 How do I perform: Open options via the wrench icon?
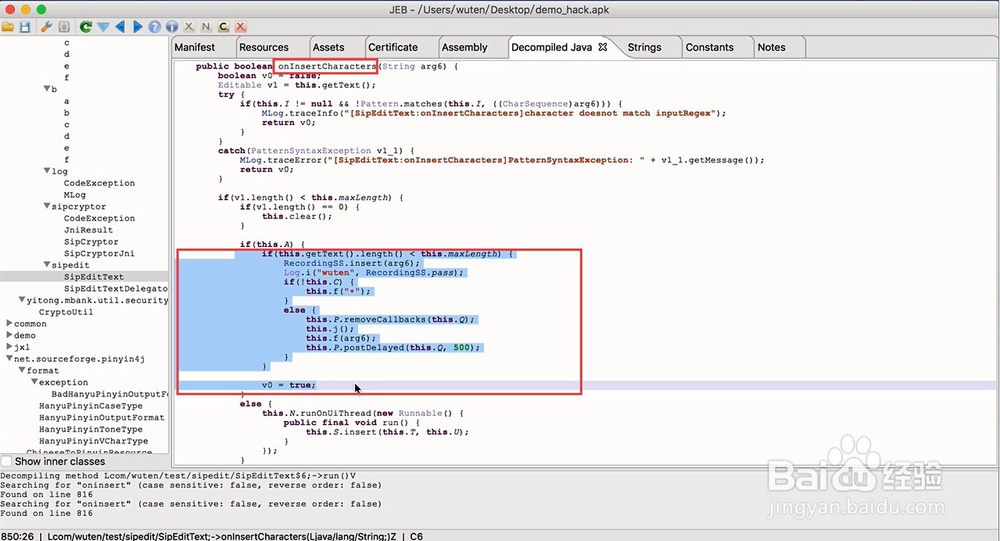tap(46, 27)
